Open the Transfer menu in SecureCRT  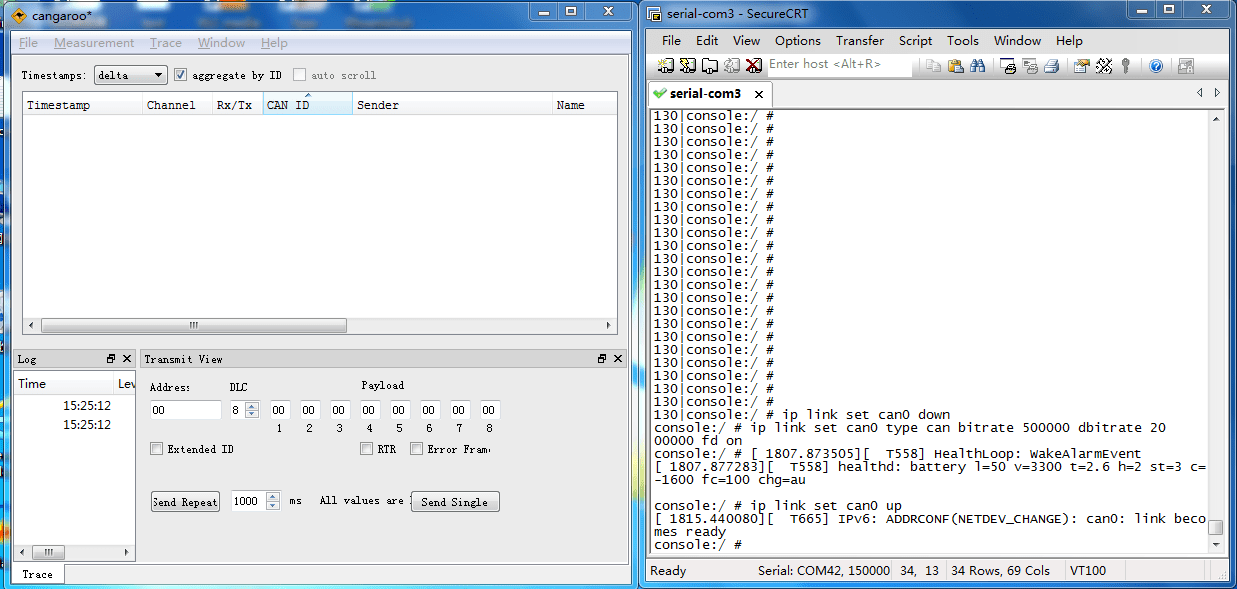pyautogui.click(x=860, y=41)
